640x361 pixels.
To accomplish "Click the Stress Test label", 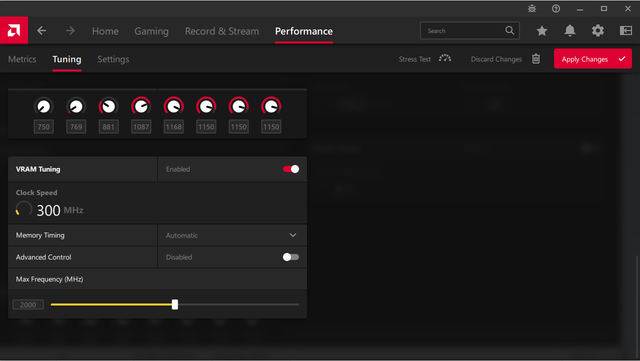I will click(x=415, y=59).
